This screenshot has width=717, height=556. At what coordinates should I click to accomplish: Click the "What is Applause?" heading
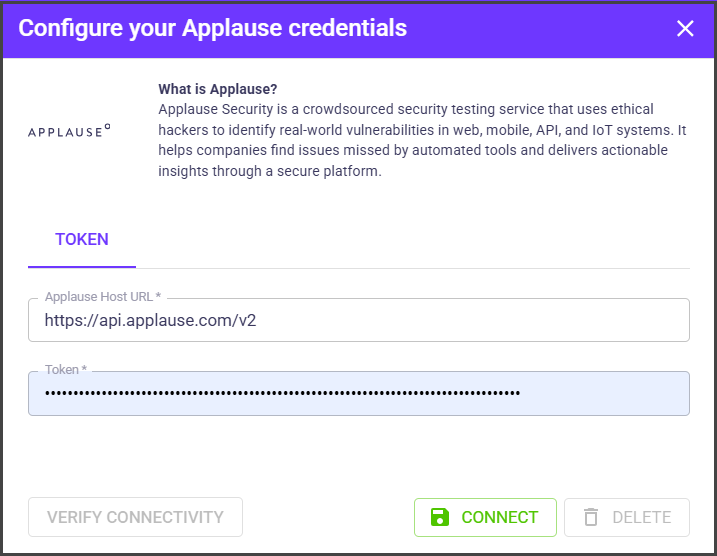point(219,89)
